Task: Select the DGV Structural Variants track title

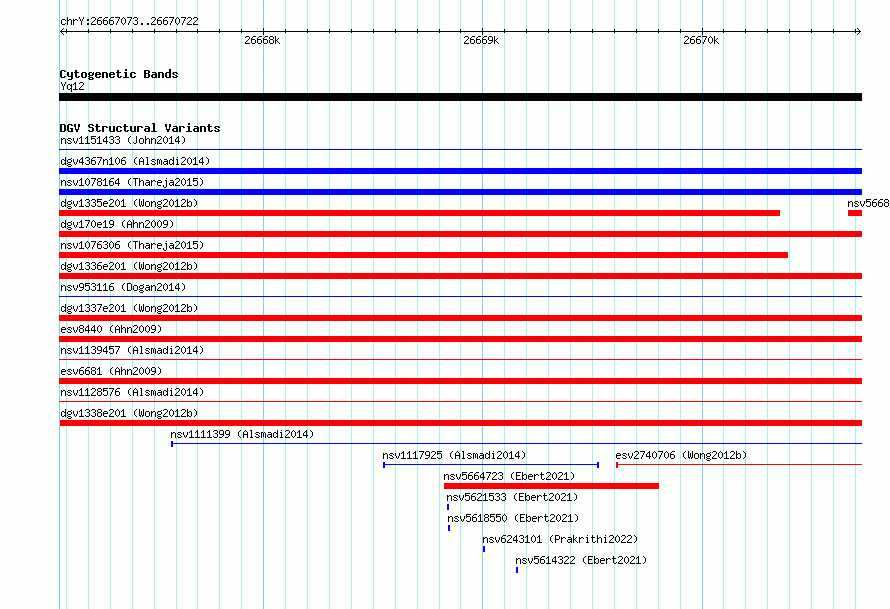Action: coord(140,128)
